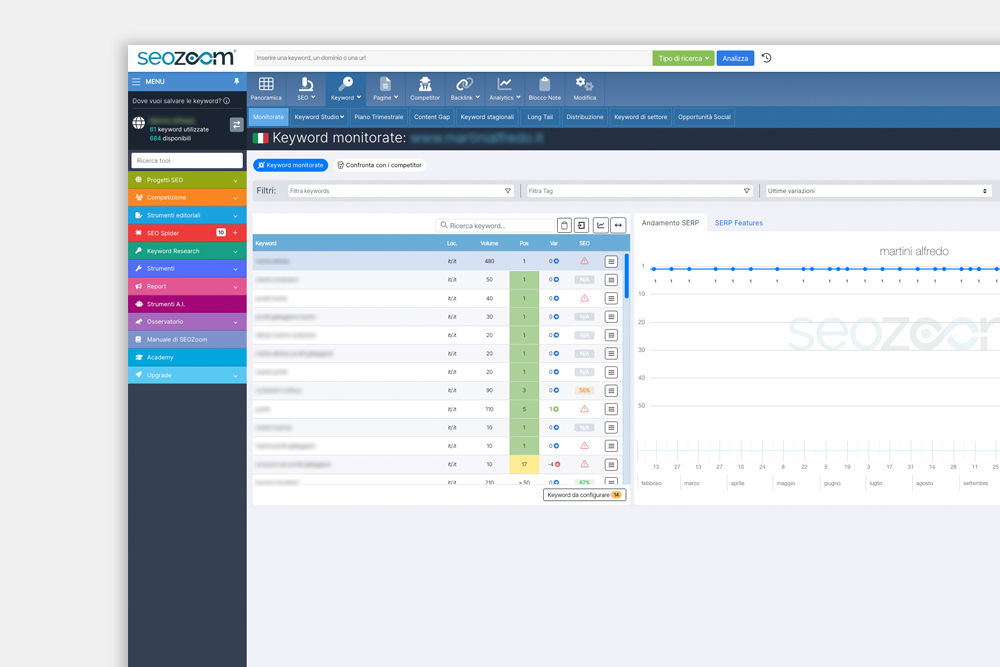This screenshot has height=667, width=1000.
Task: Open Tipo di ricerca dropdown
Action: coord(683,58)
